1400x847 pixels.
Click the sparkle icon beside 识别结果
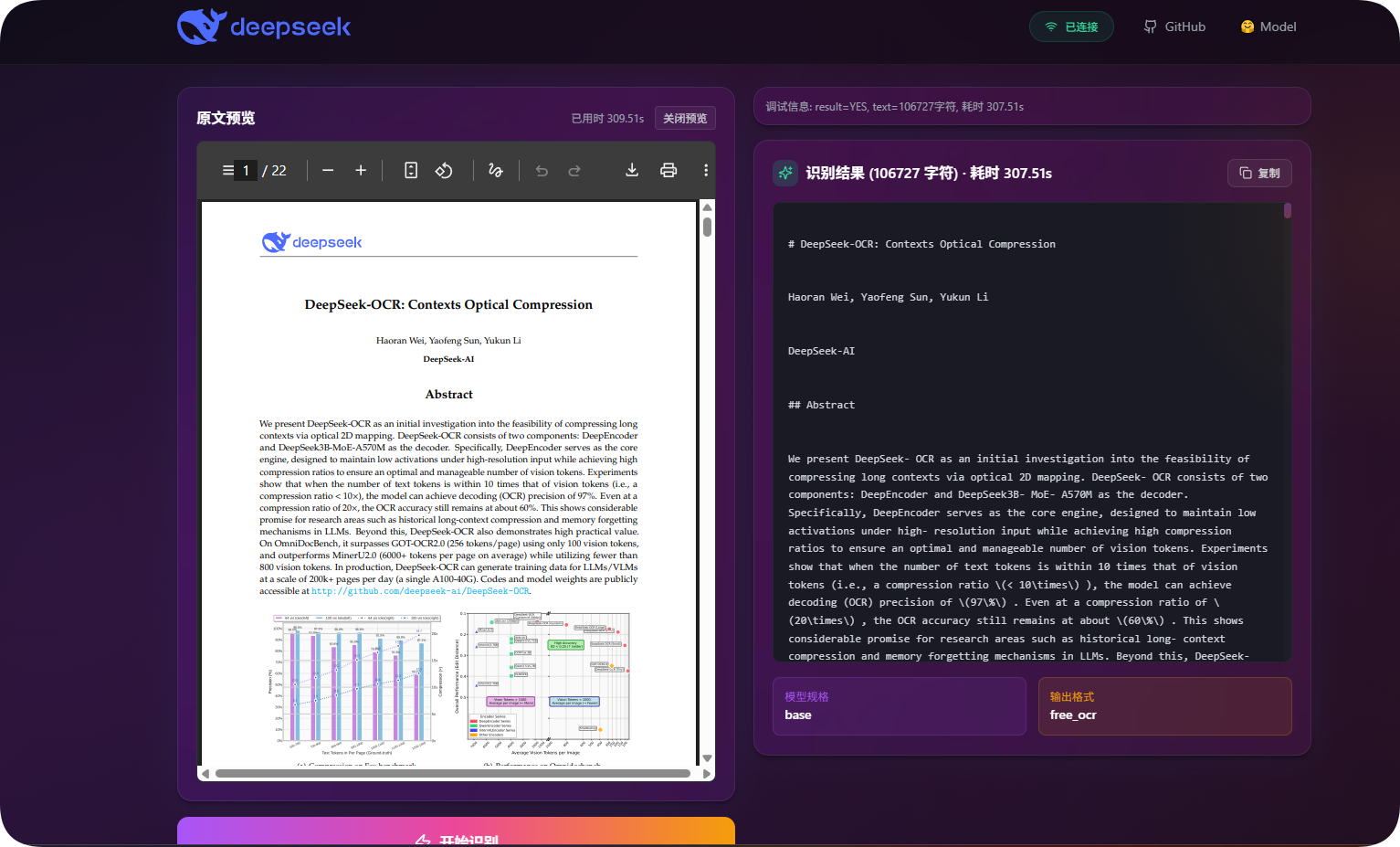coord(785,173)
